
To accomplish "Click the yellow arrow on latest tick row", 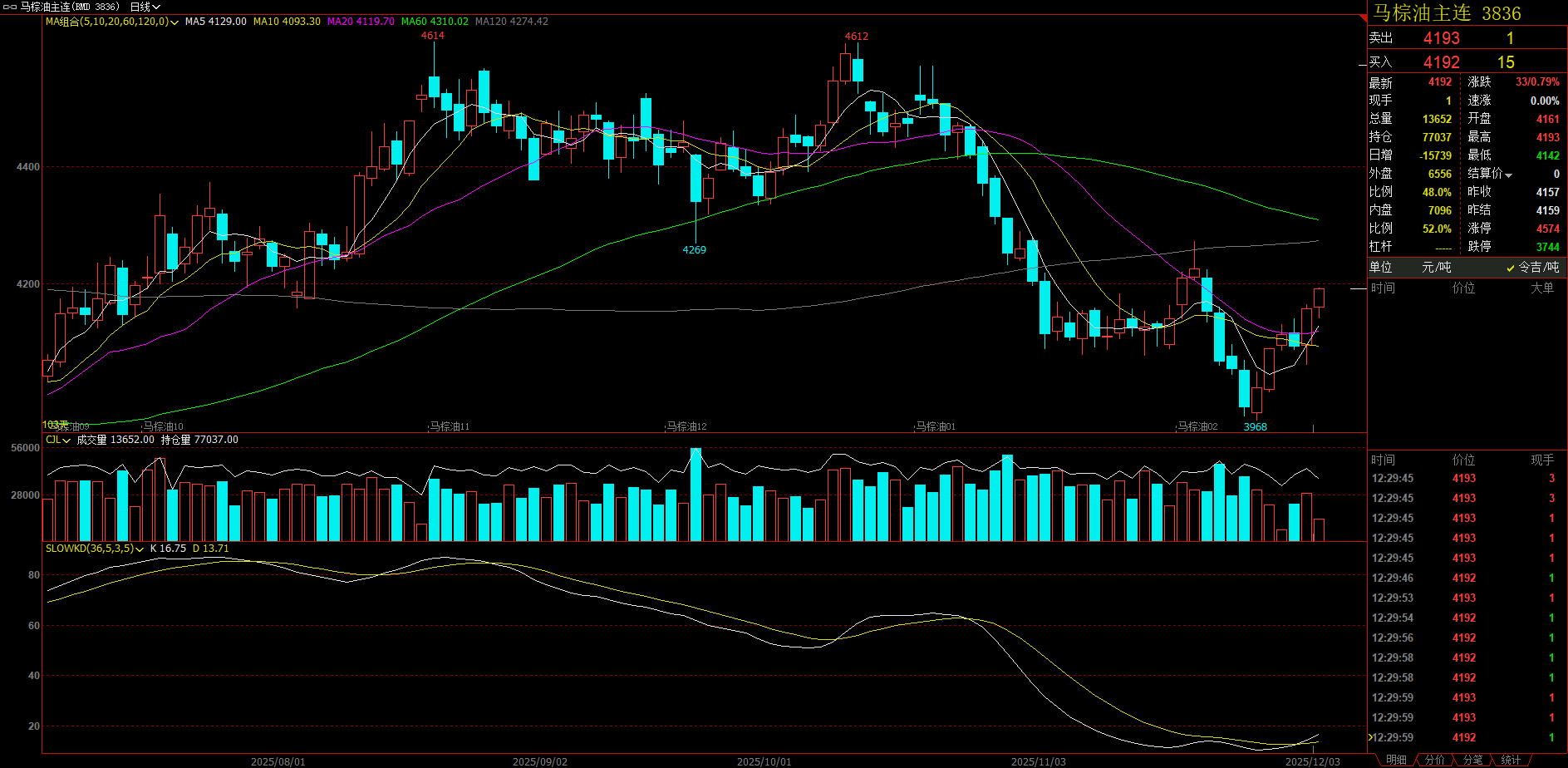I will point(1370,737).
